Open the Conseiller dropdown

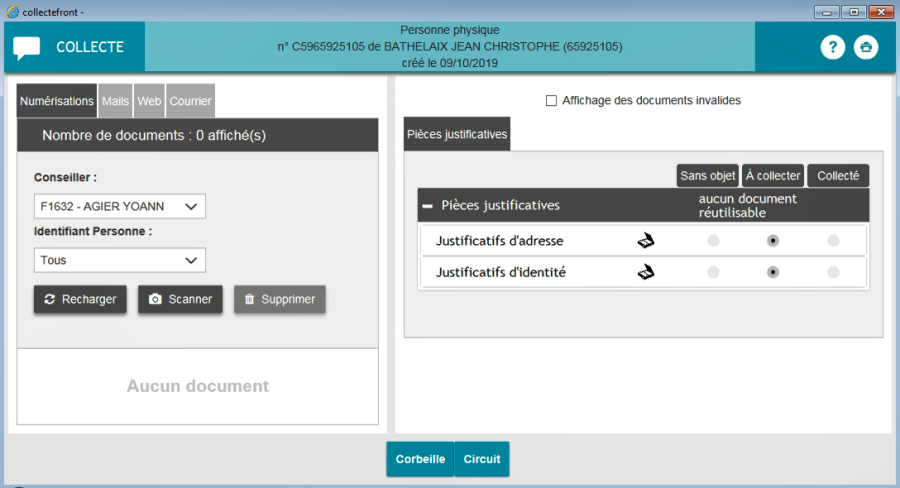(119, 206)
